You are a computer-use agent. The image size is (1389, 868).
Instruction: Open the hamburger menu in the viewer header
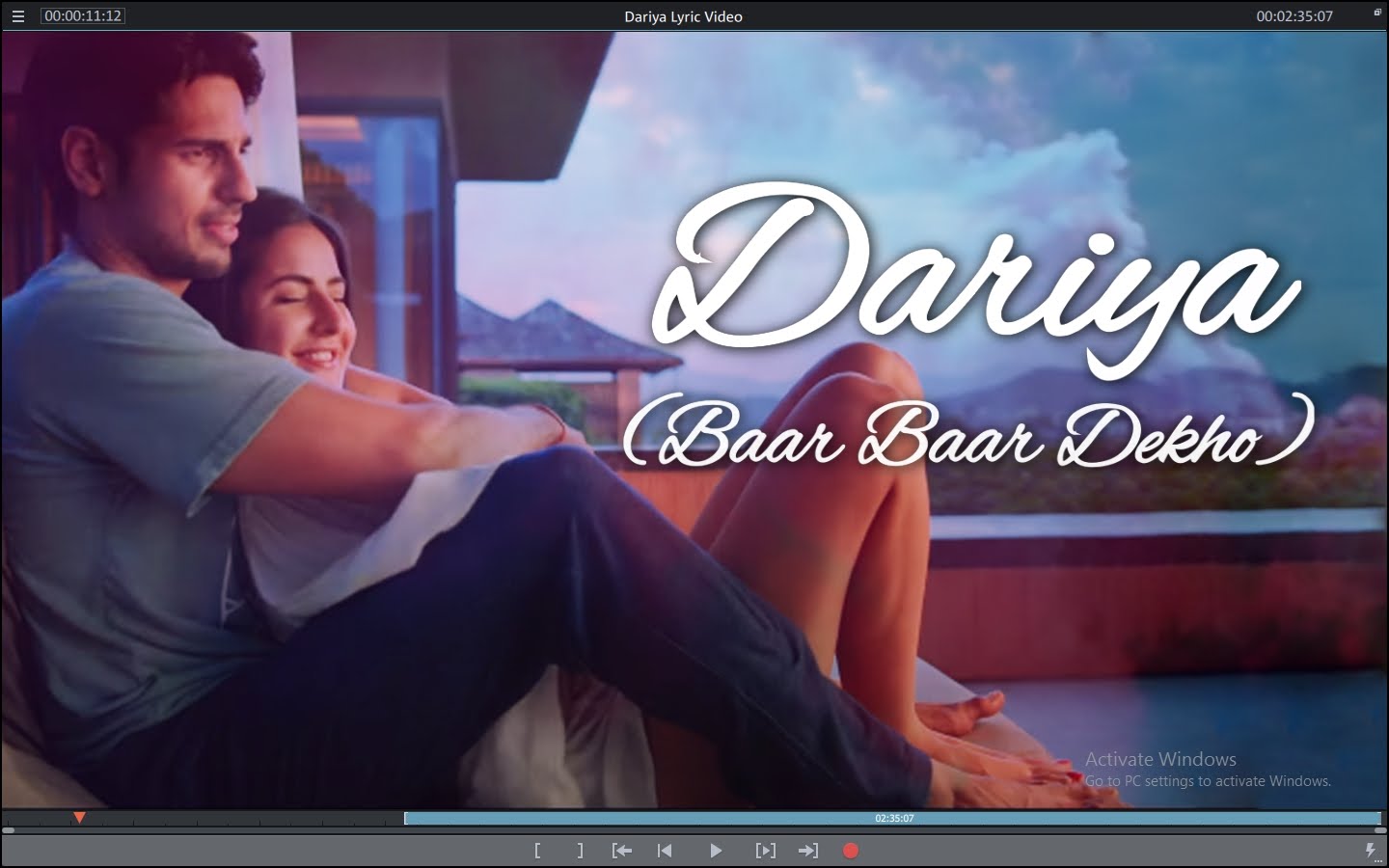pos(17,16)
